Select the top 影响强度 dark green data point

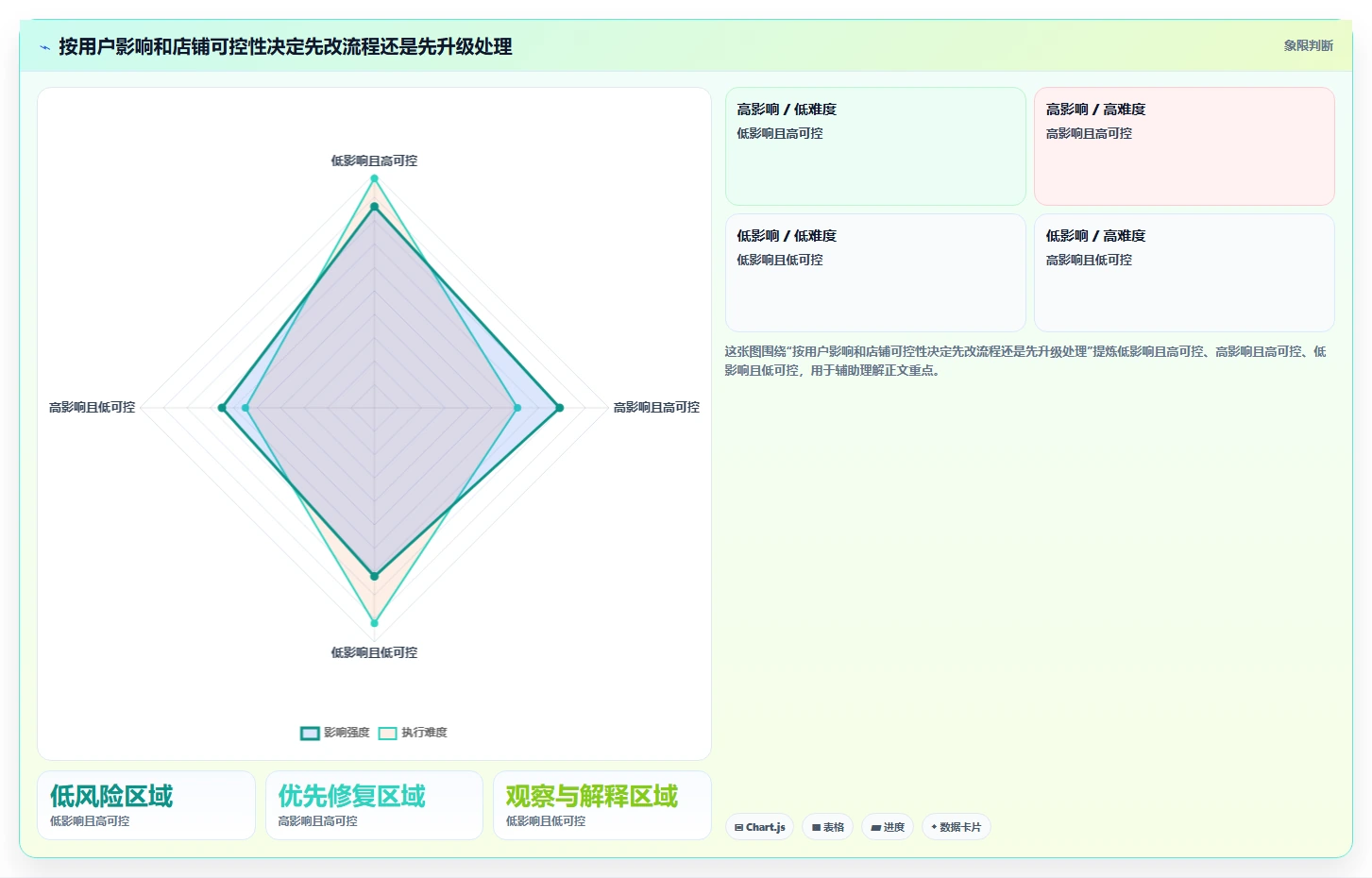click(374, 207)
